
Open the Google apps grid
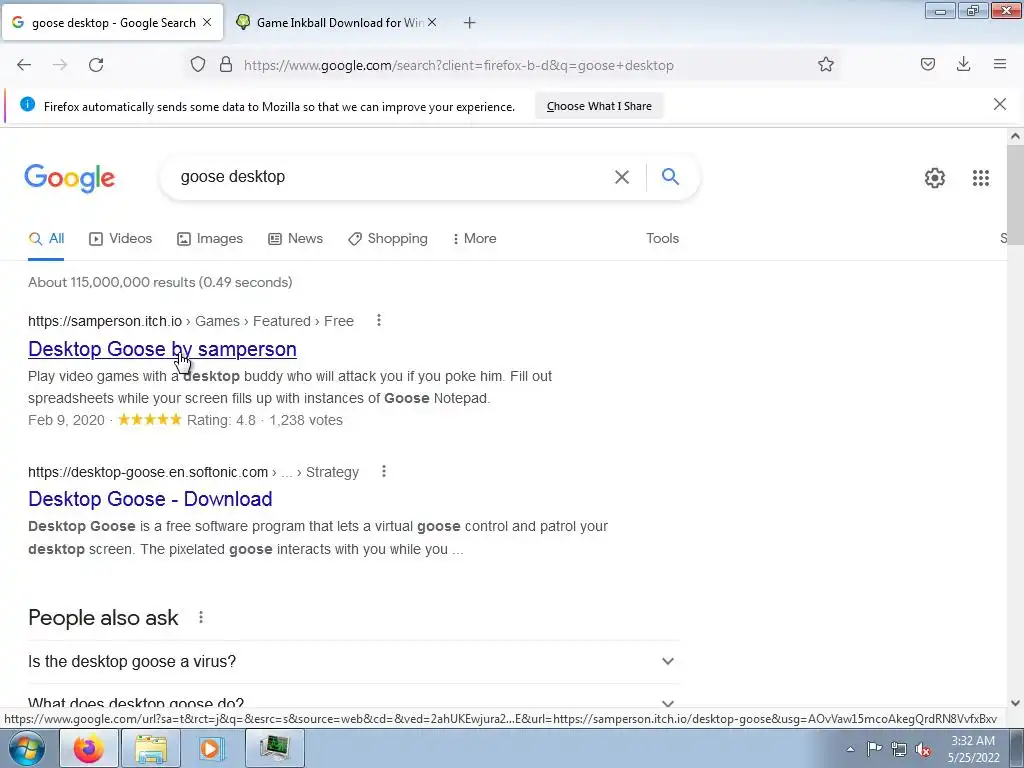point(980,178)
